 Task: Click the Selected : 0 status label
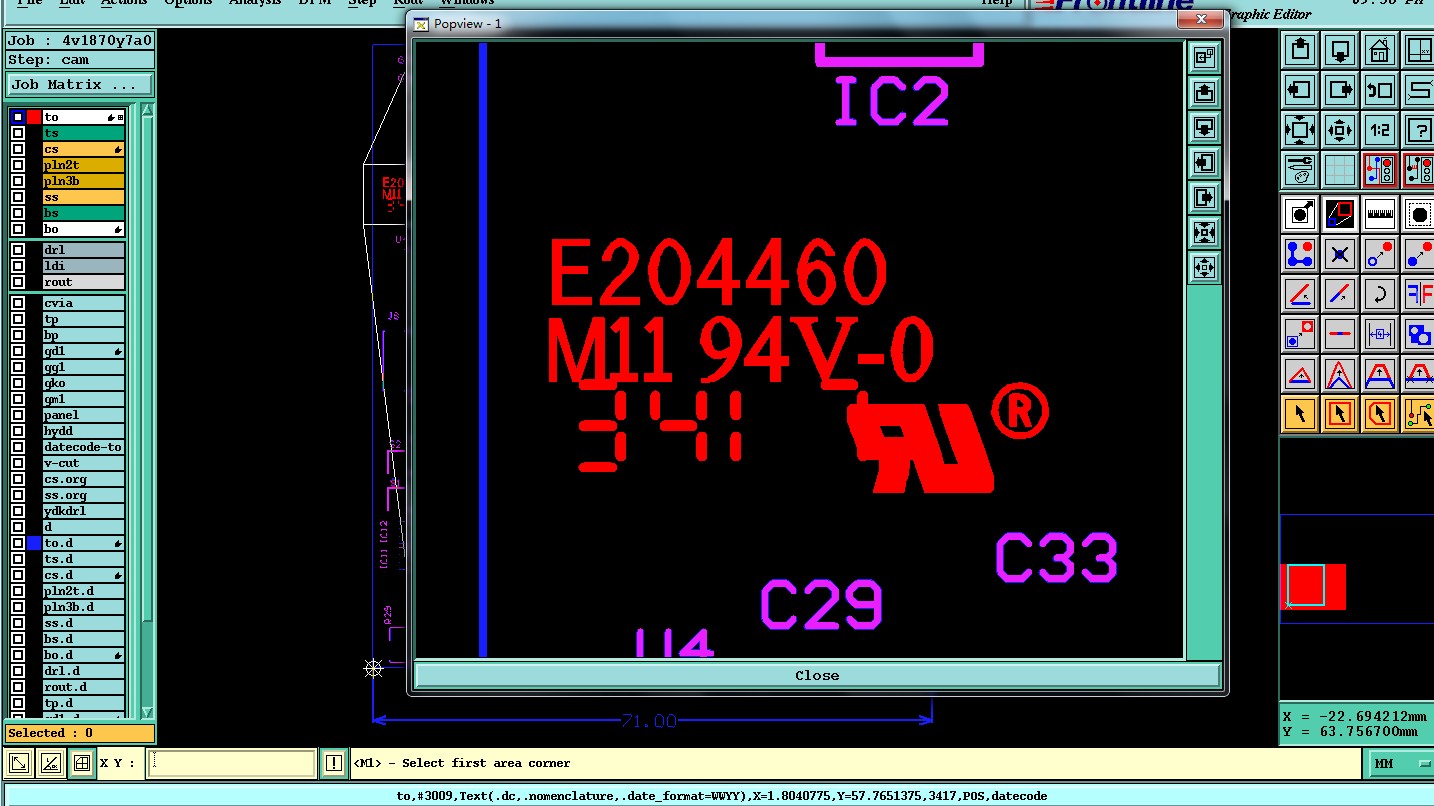pos(80,733)
